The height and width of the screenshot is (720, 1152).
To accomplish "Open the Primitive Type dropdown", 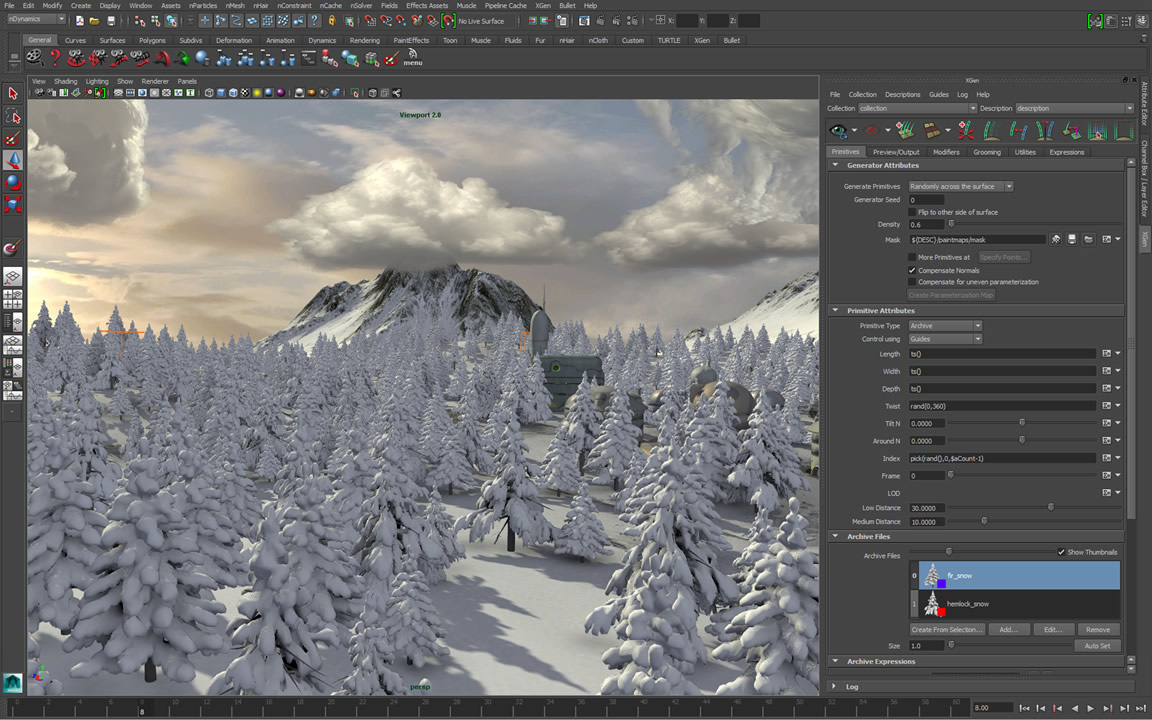I will pos(945,326).
